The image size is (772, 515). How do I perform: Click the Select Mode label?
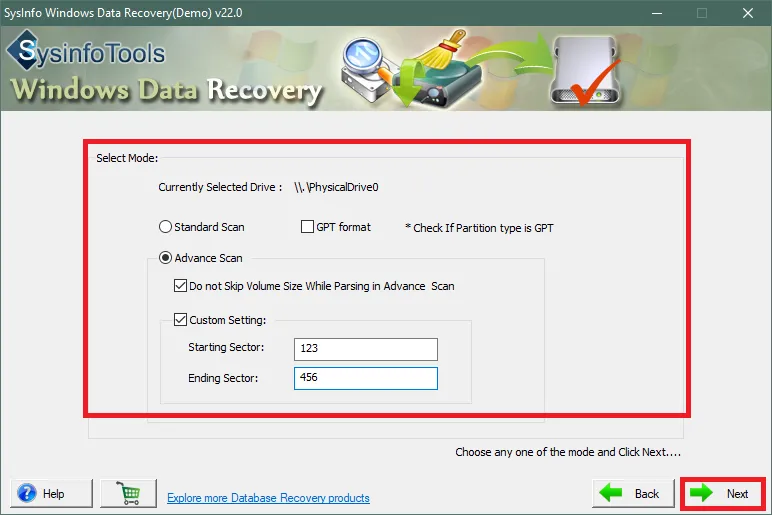(x=127, y=158)
